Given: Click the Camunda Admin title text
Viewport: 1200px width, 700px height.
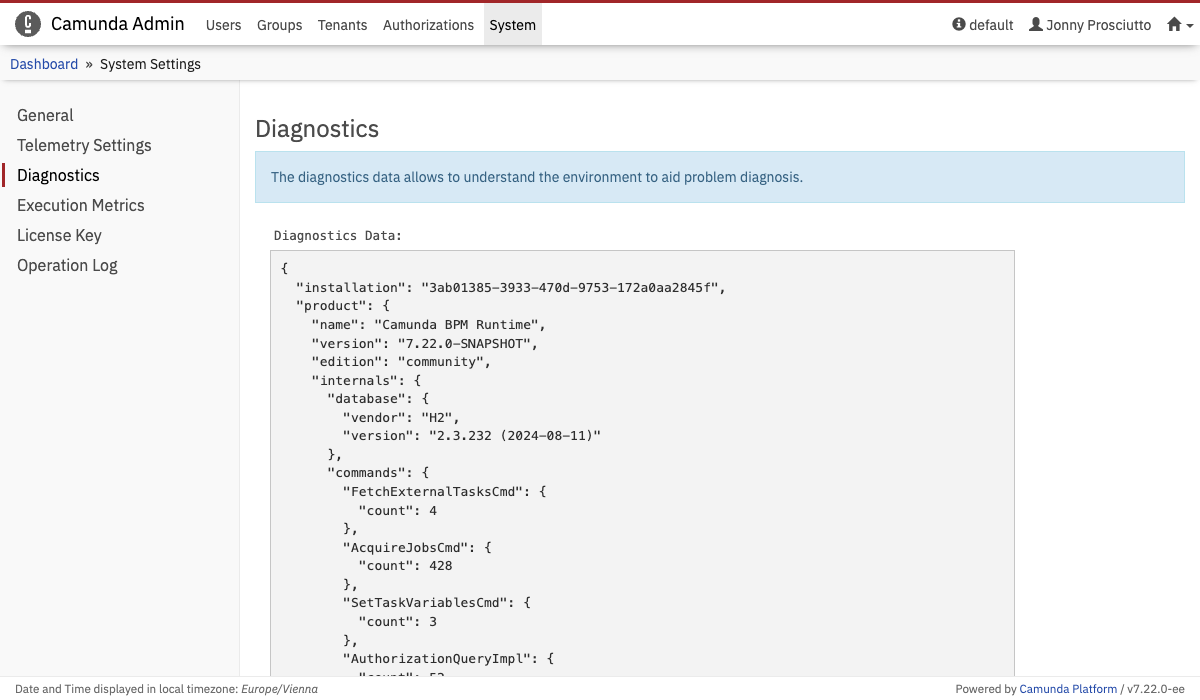Looking at the screenshot, I should tap(118, 24).
